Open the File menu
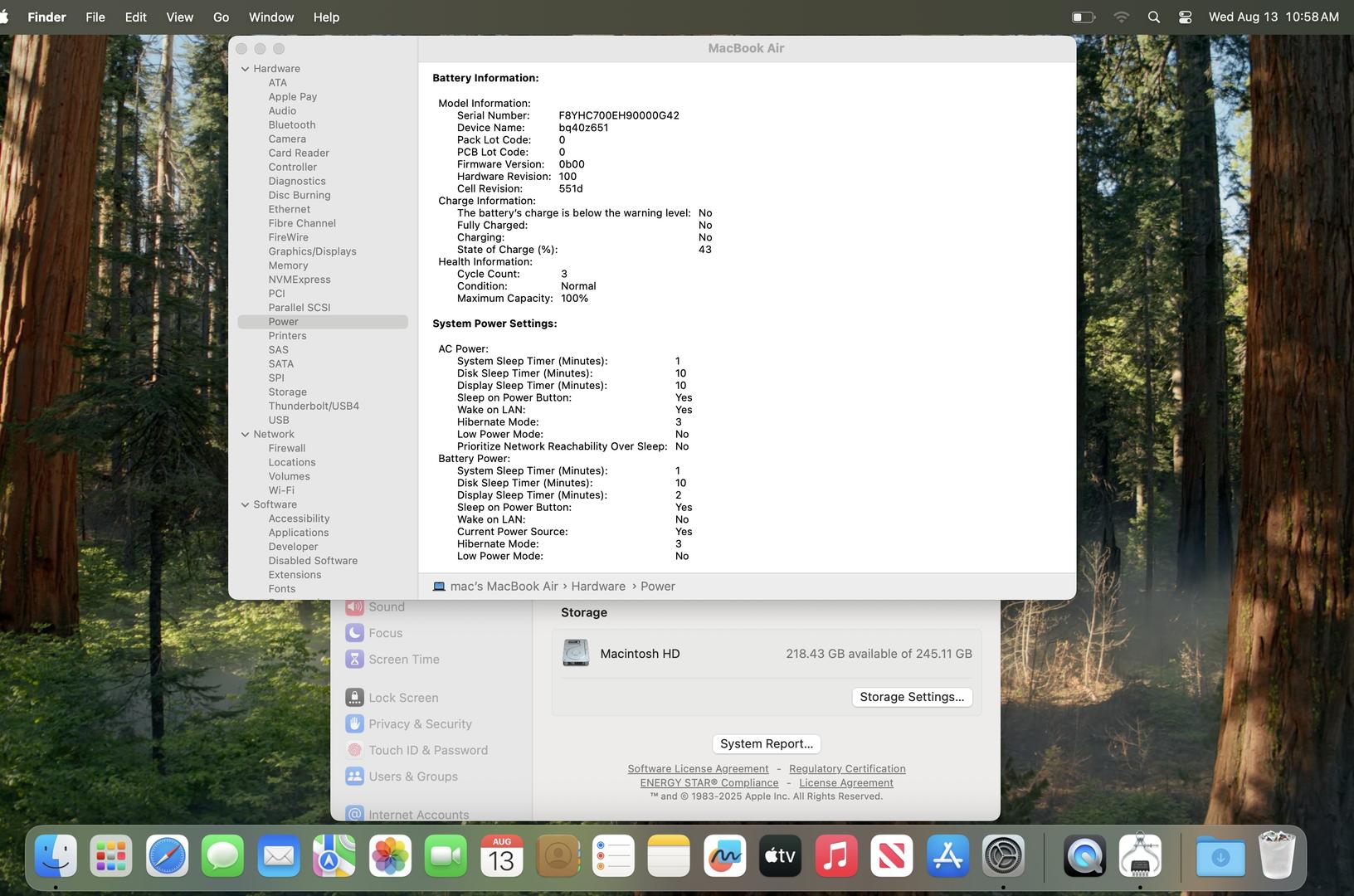Viewport: 1354px width, 896px height. (95, 17)
